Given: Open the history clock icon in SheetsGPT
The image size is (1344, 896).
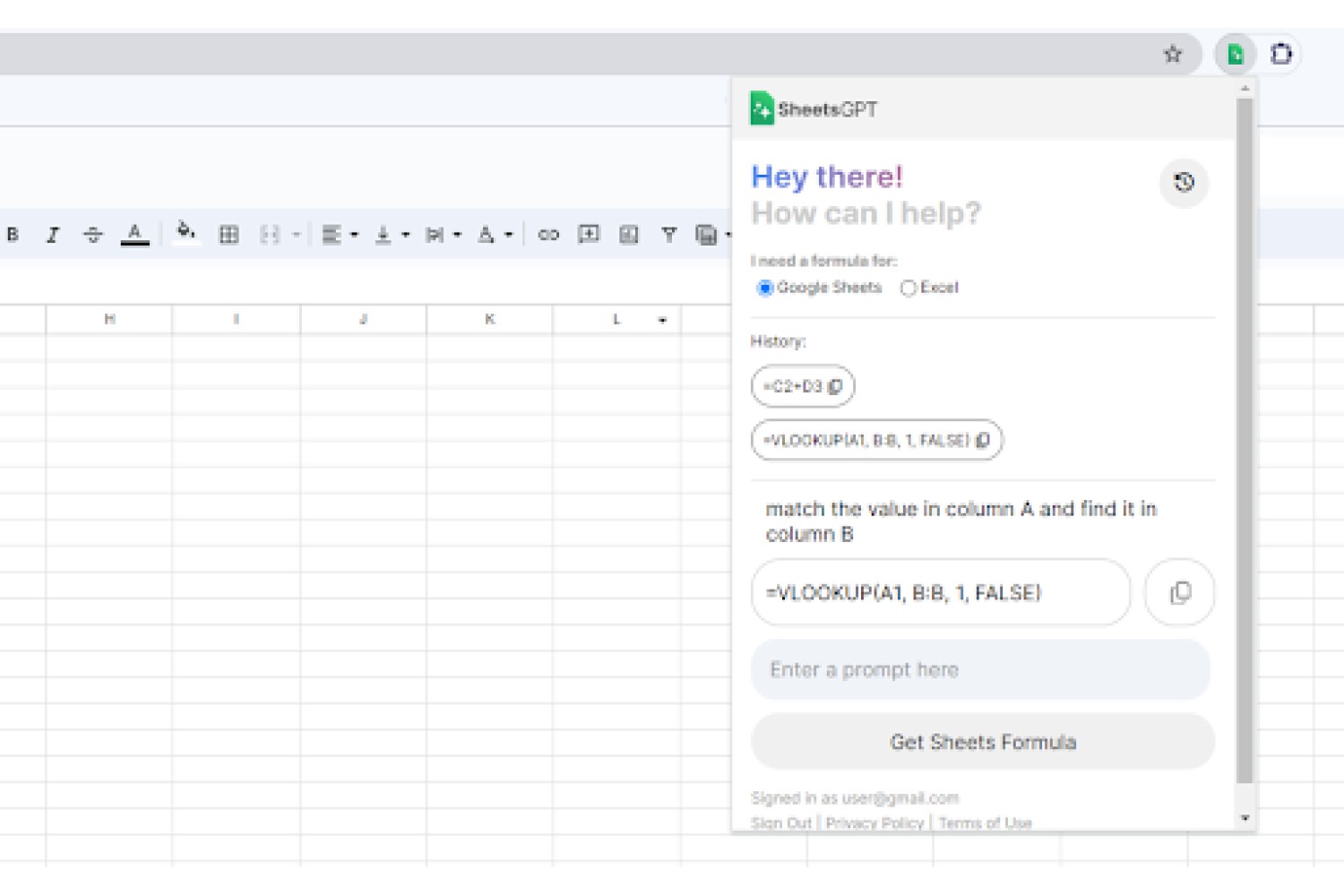Looking at the screenshot, I should click(1185, 183).
